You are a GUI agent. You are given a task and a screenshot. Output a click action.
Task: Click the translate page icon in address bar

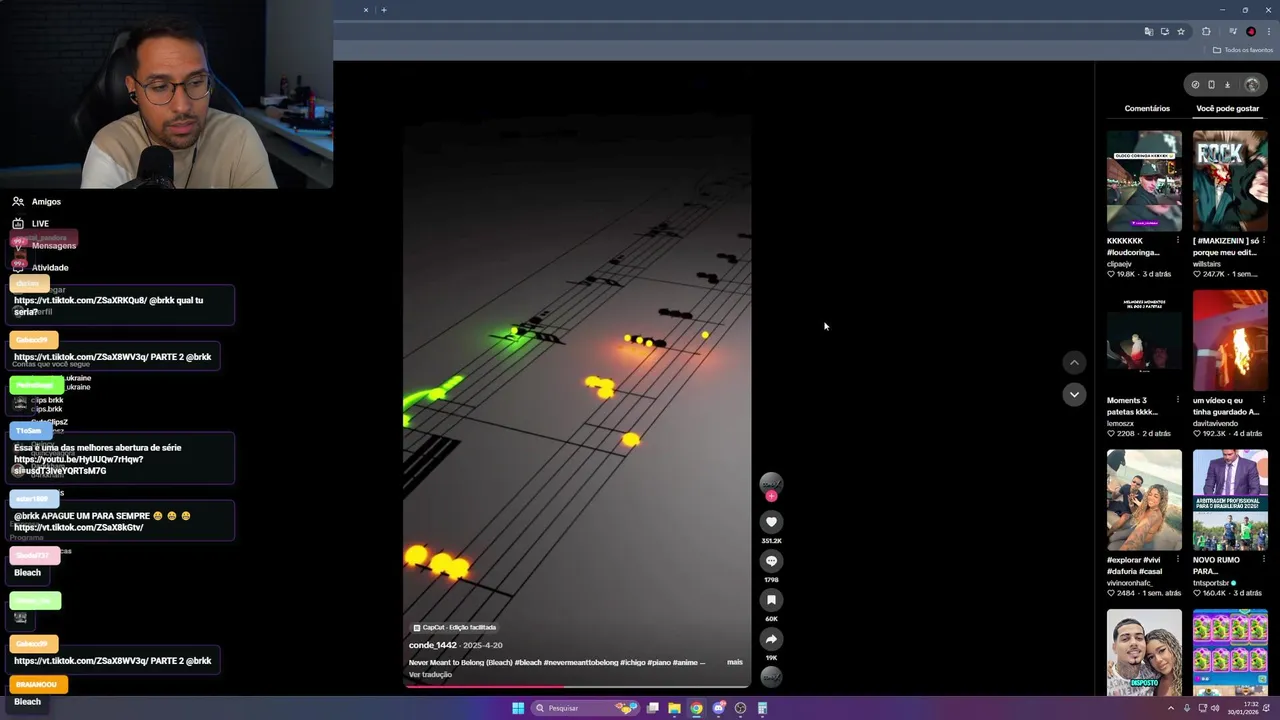coord(1148,32)
